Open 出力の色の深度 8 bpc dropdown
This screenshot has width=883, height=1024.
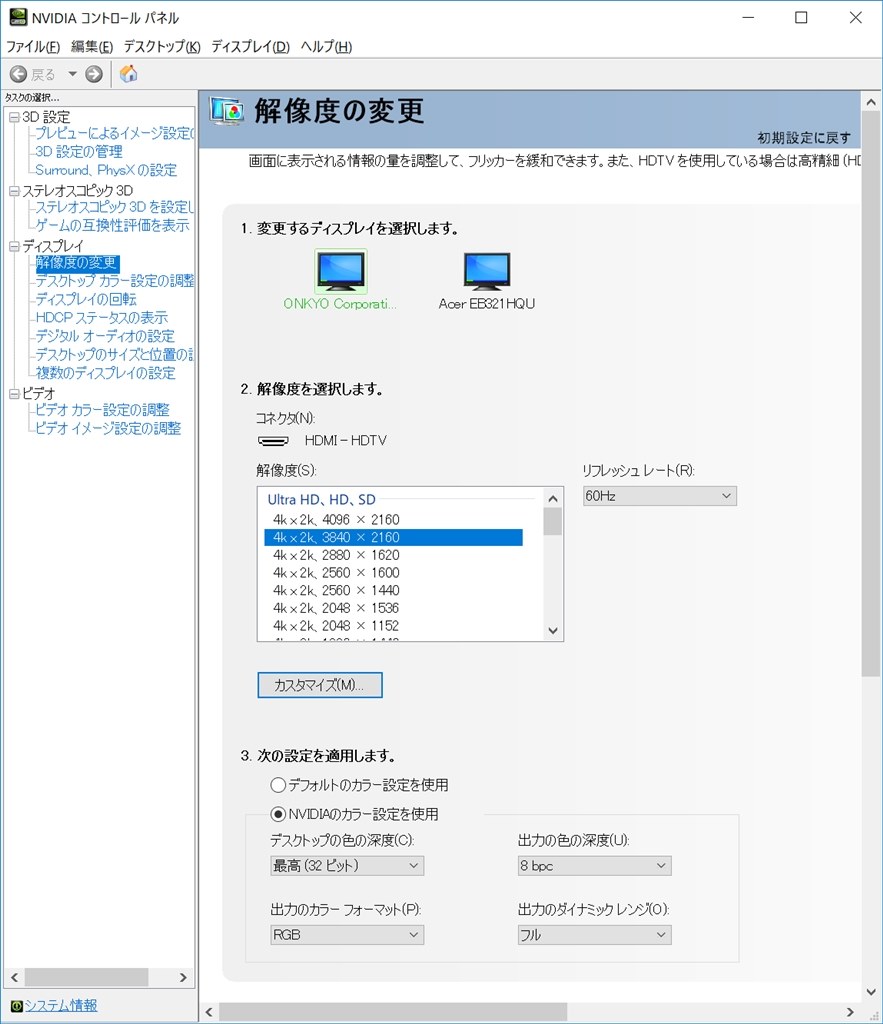pyautogui.click(x=594, y=866)
